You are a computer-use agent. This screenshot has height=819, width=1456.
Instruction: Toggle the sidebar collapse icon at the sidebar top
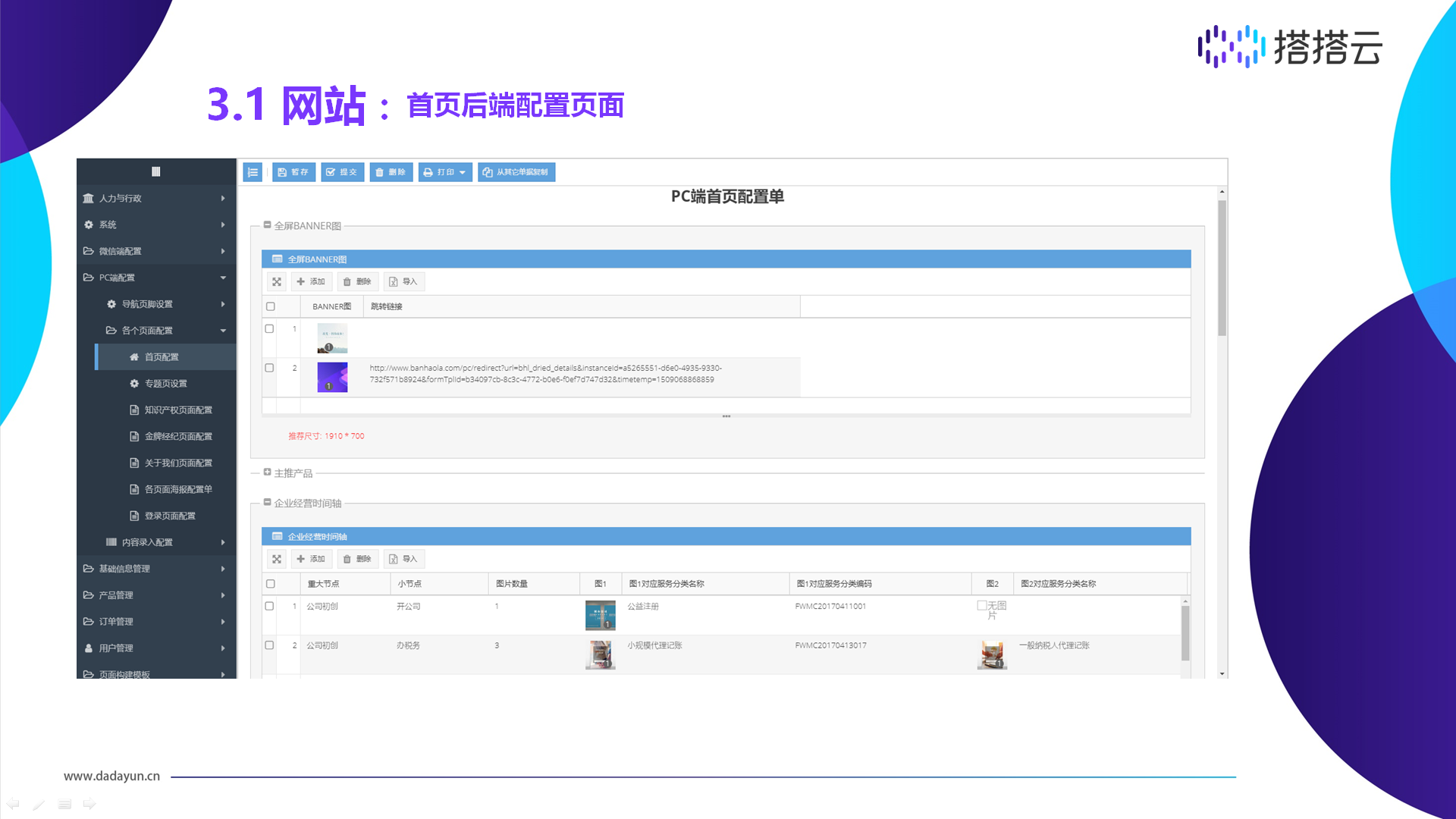[x=156, y=172]
